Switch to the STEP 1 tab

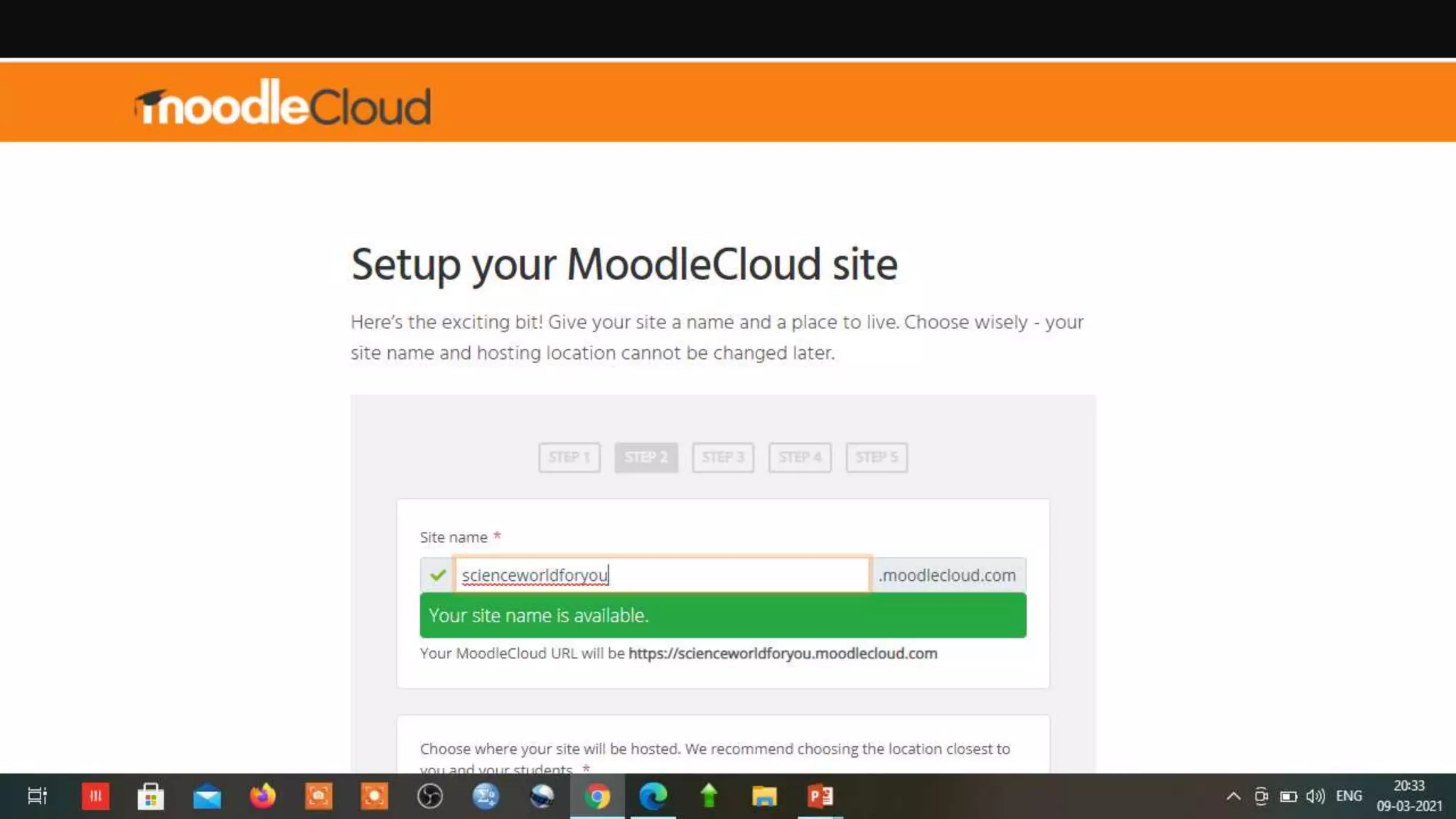coord(569,457)
